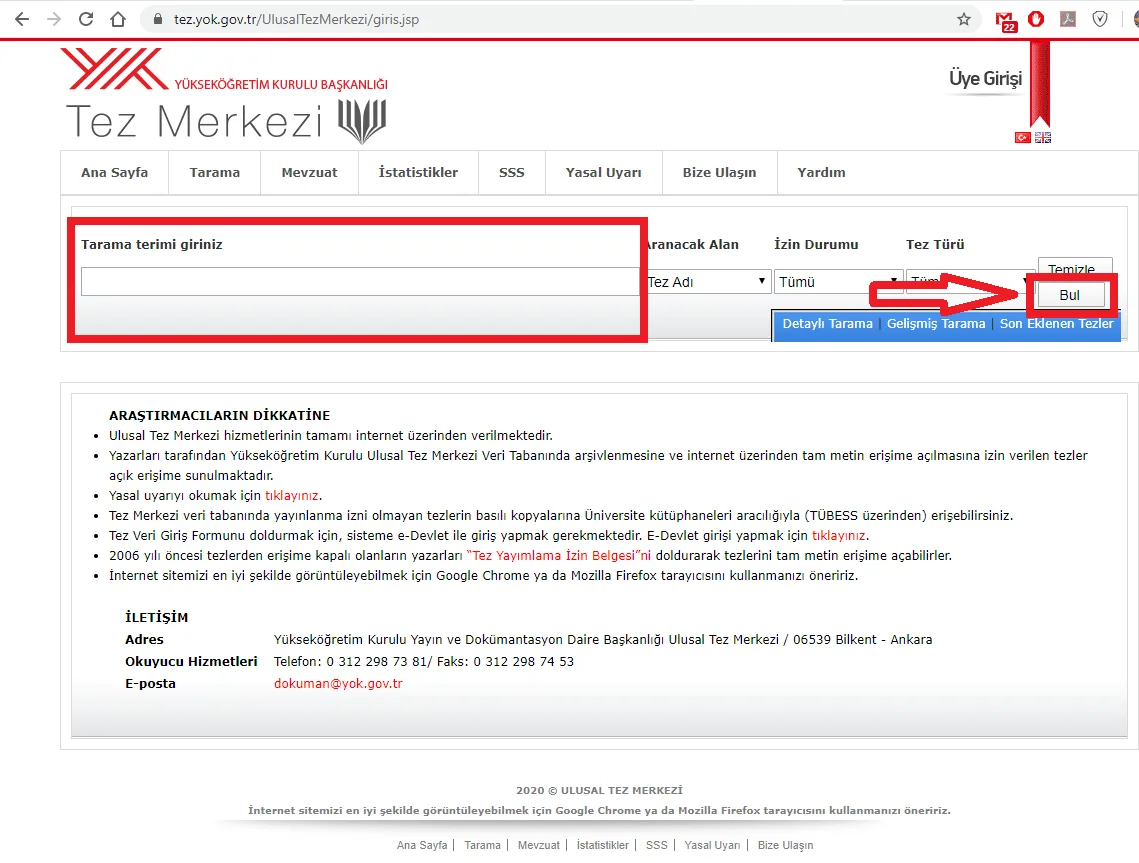Click dokuman@yok.gov.tr email link
The height and width of the screenshot is (863, 1139).
click(338, 684)
